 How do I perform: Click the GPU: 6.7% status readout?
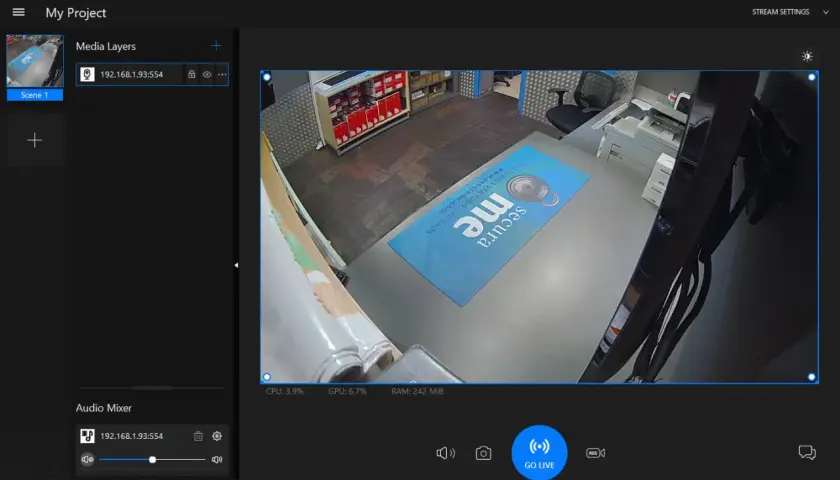pyautogui.click(x=347, y=392)
